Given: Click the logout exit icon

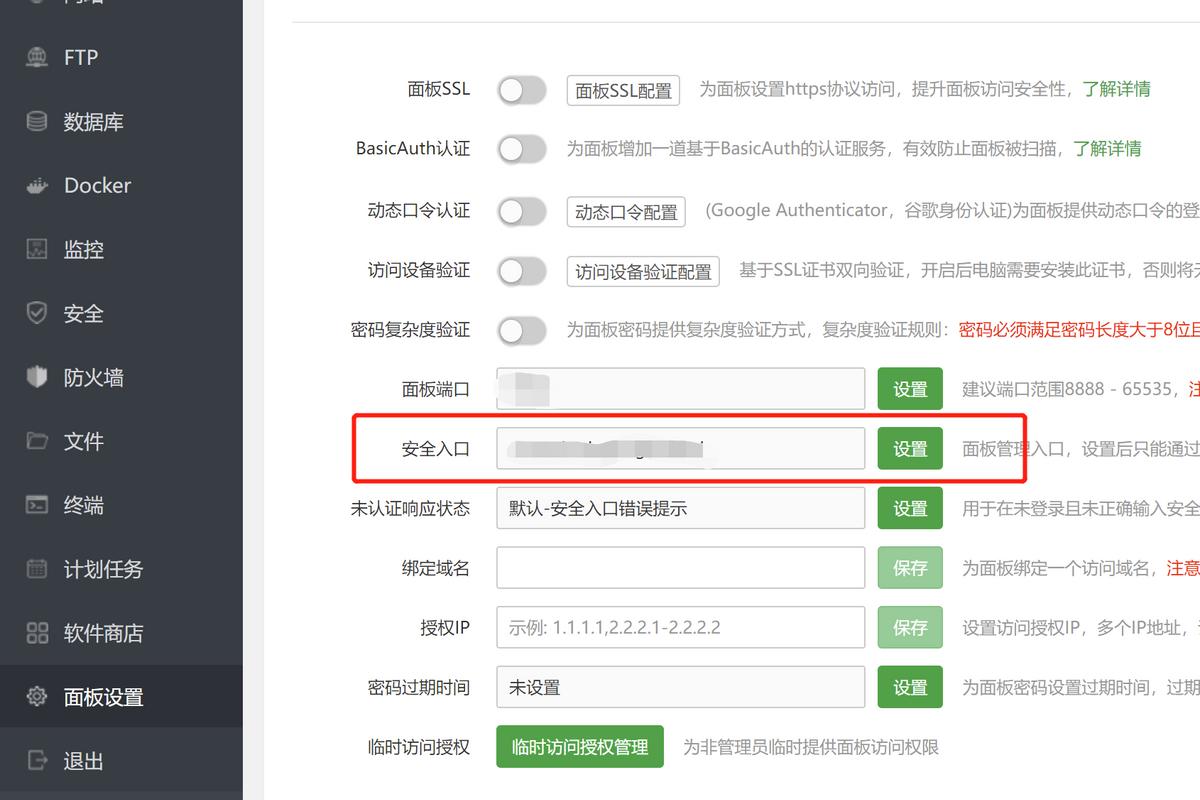Looking at the screenshot, I should pyautogui.click(x=37, y=761).
